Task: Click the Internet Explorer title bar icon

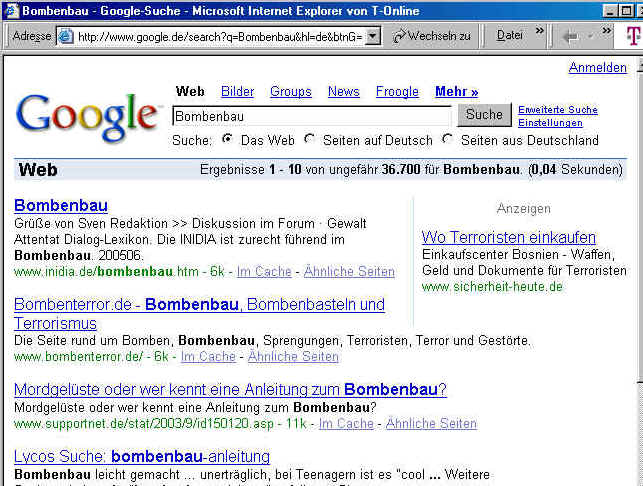Action: point(11,11)
